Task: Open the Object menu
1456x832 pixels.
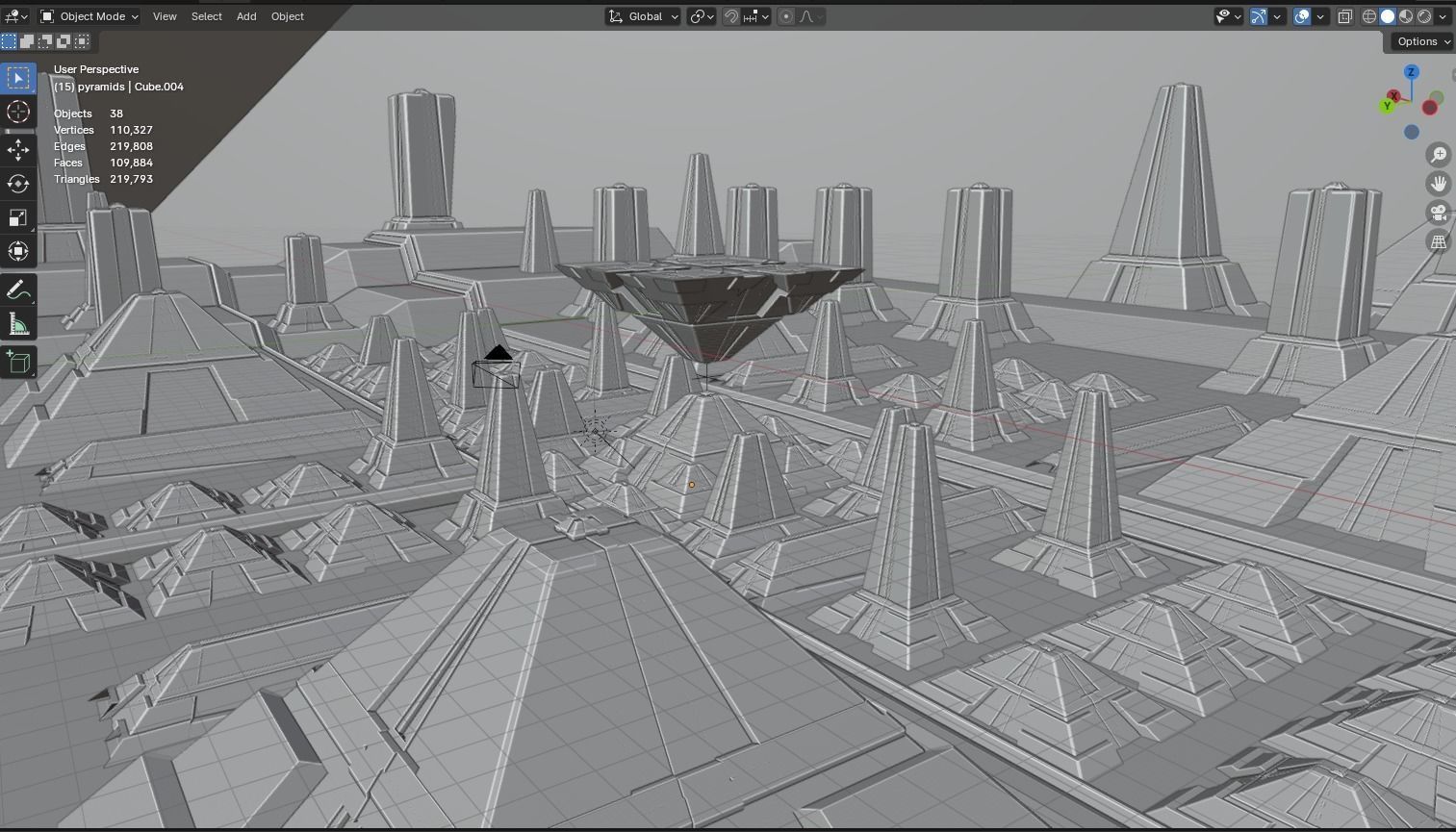Action: [287, 16]
